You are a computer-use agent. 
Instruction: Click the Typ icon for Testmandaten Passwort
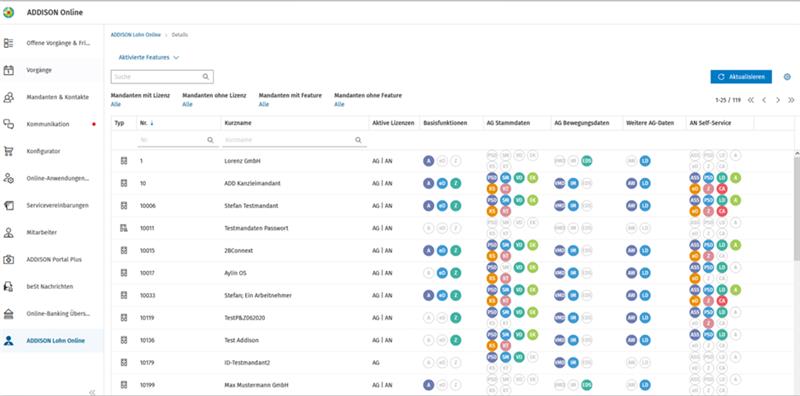coord(123,228)
